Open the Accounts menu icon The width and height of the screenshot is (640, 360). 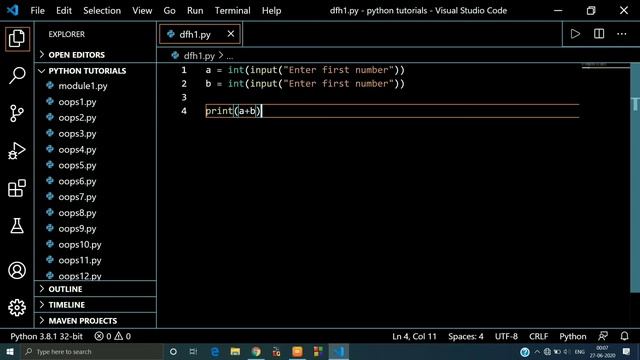(x=17, y=270)
